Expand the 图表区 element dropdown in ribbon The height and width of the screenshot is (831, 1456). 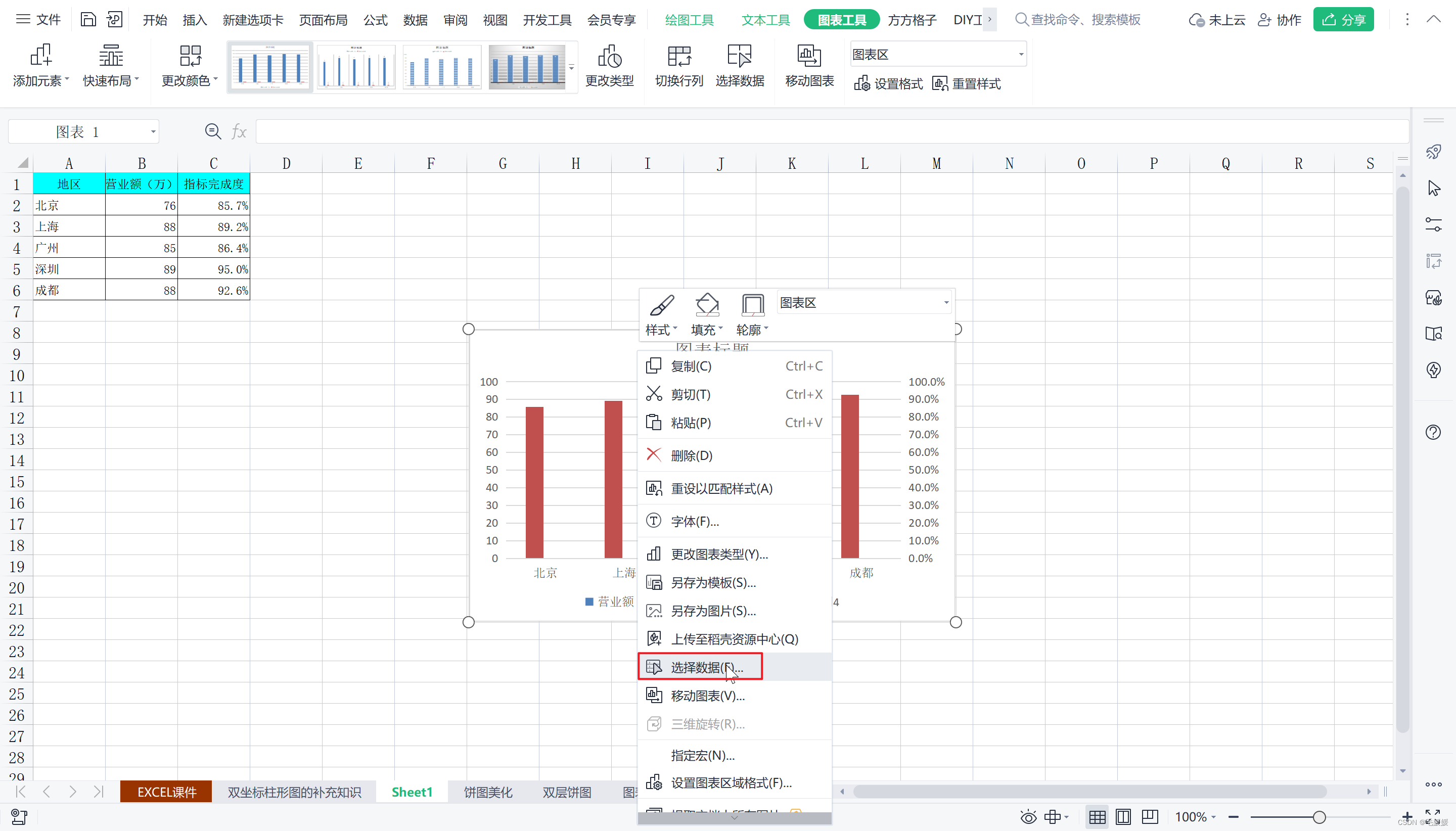tap(1021, 55)
